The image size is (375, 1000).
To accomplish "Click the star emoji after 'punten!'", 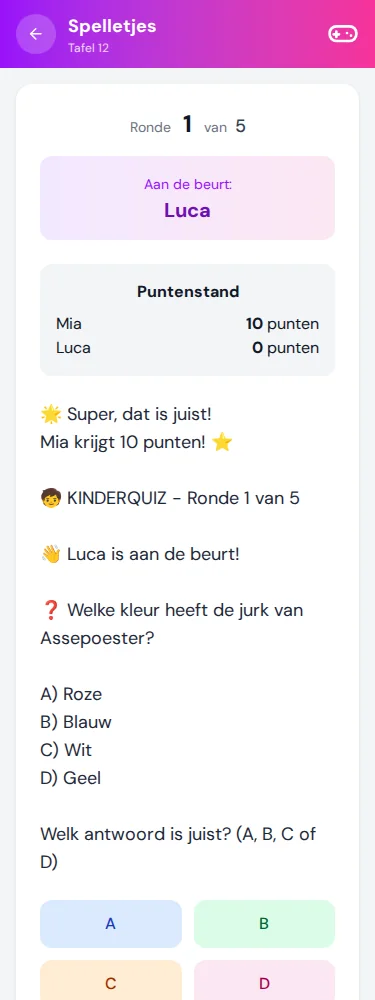I will (x=221, y=443).
